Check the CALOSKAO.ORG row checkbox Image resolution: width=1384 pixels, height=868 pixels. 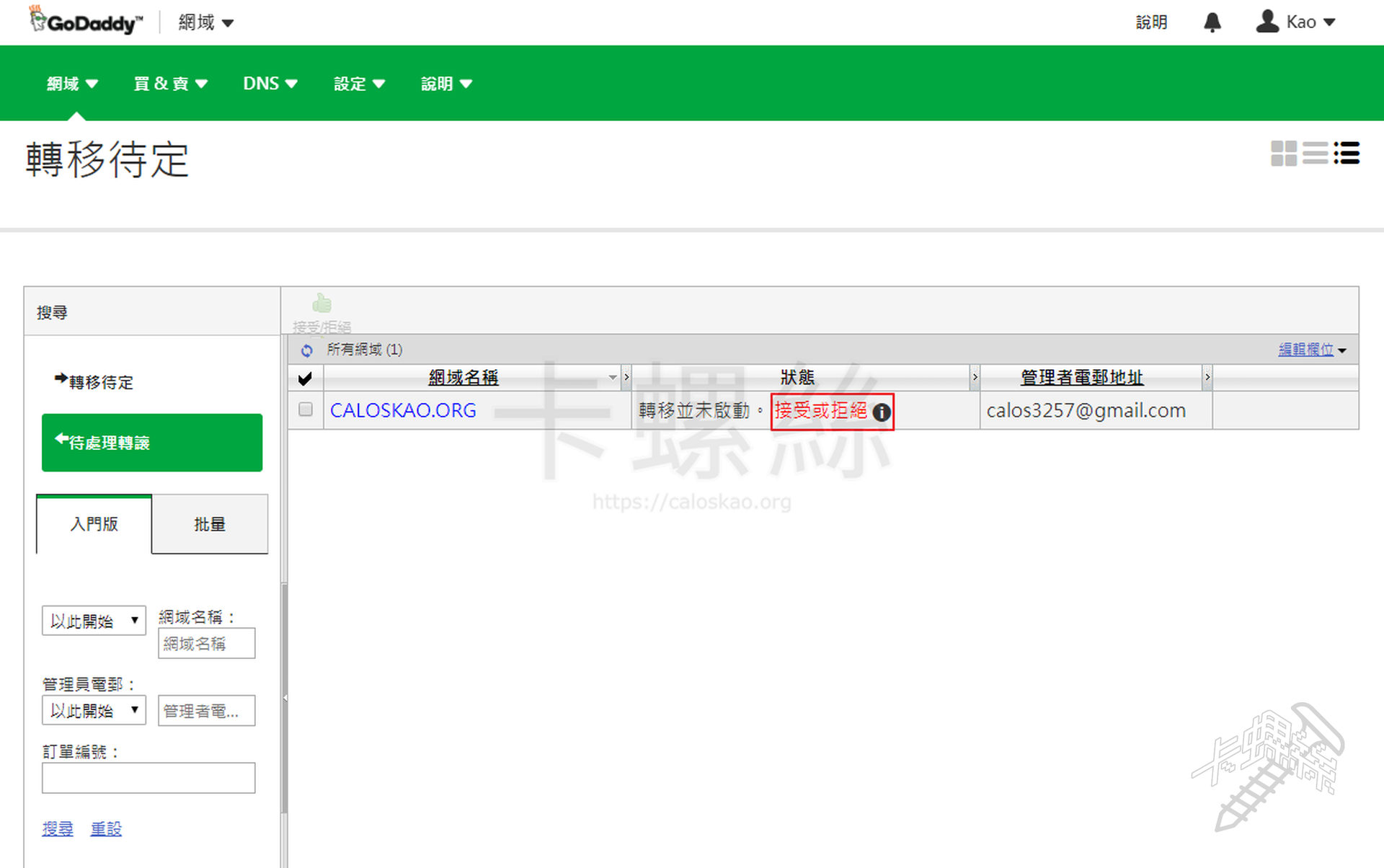tap(306, 409)
